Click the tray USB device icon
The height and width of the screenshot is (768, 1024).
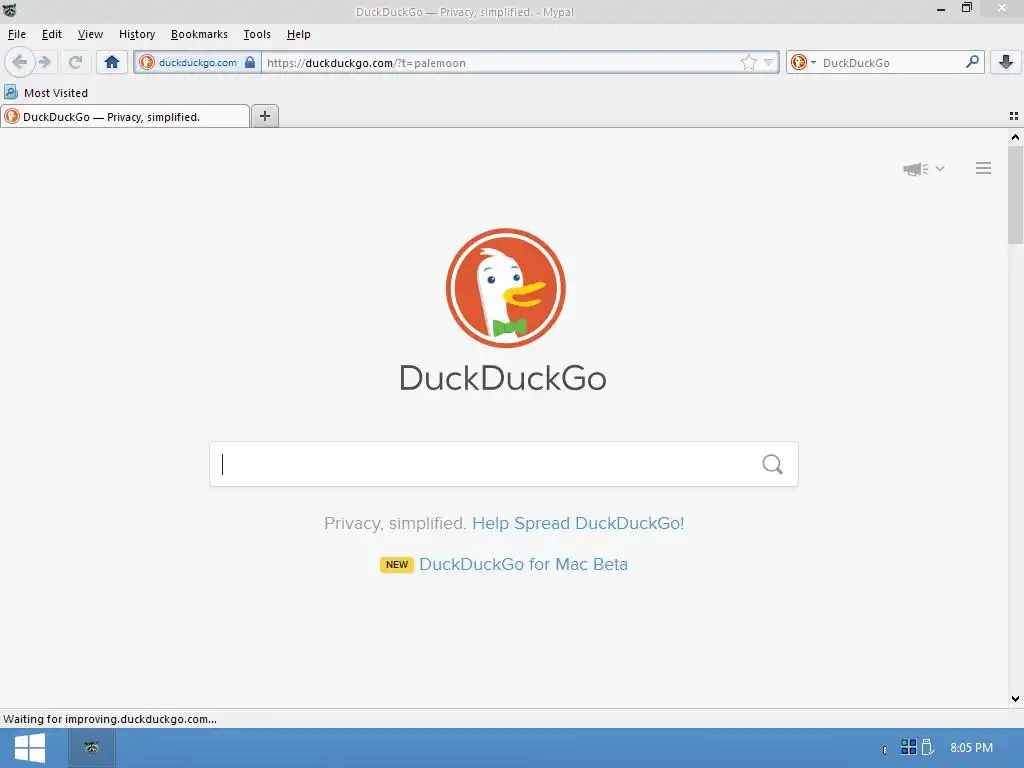pos(927,746)
